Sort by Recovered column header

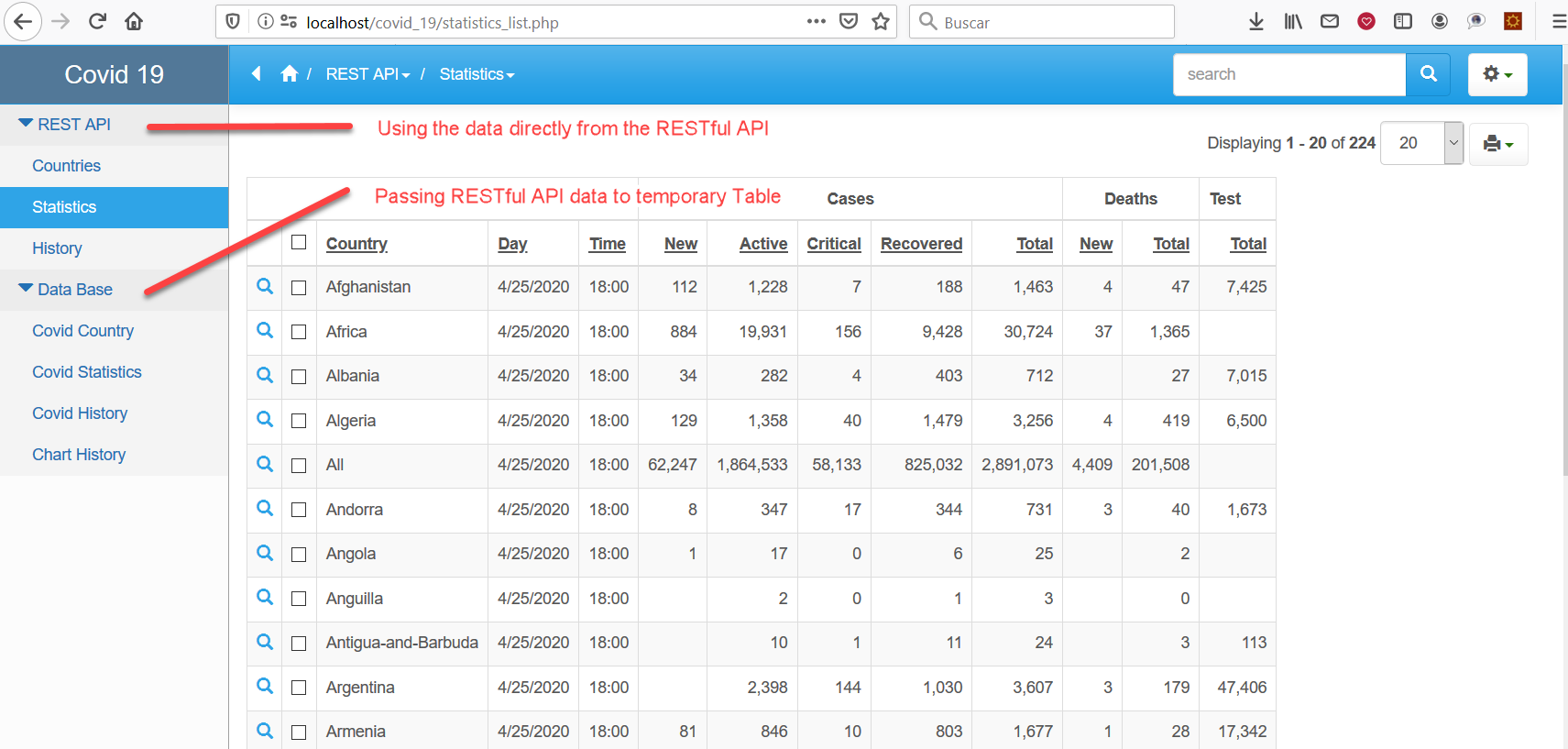(x=921, y=244)
